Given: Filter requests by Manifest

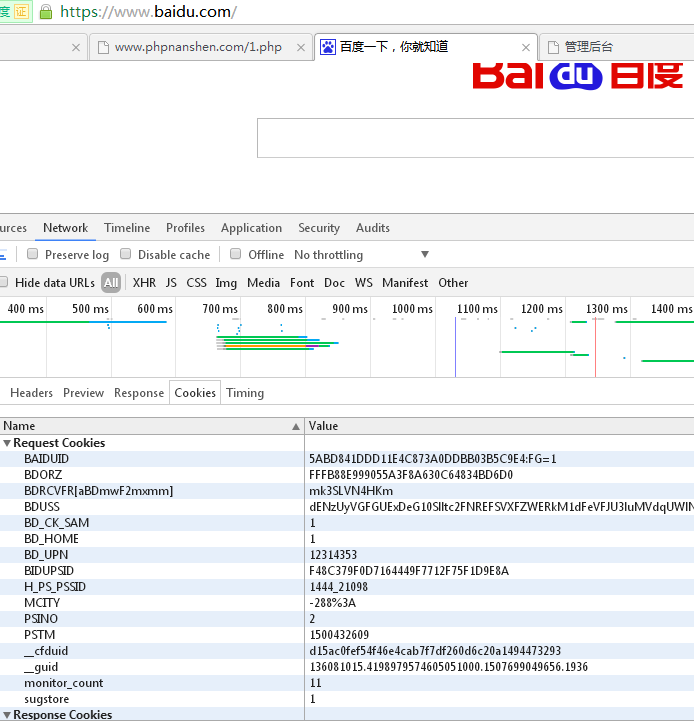Looking at the screenshot, I should tap(405, 283).
